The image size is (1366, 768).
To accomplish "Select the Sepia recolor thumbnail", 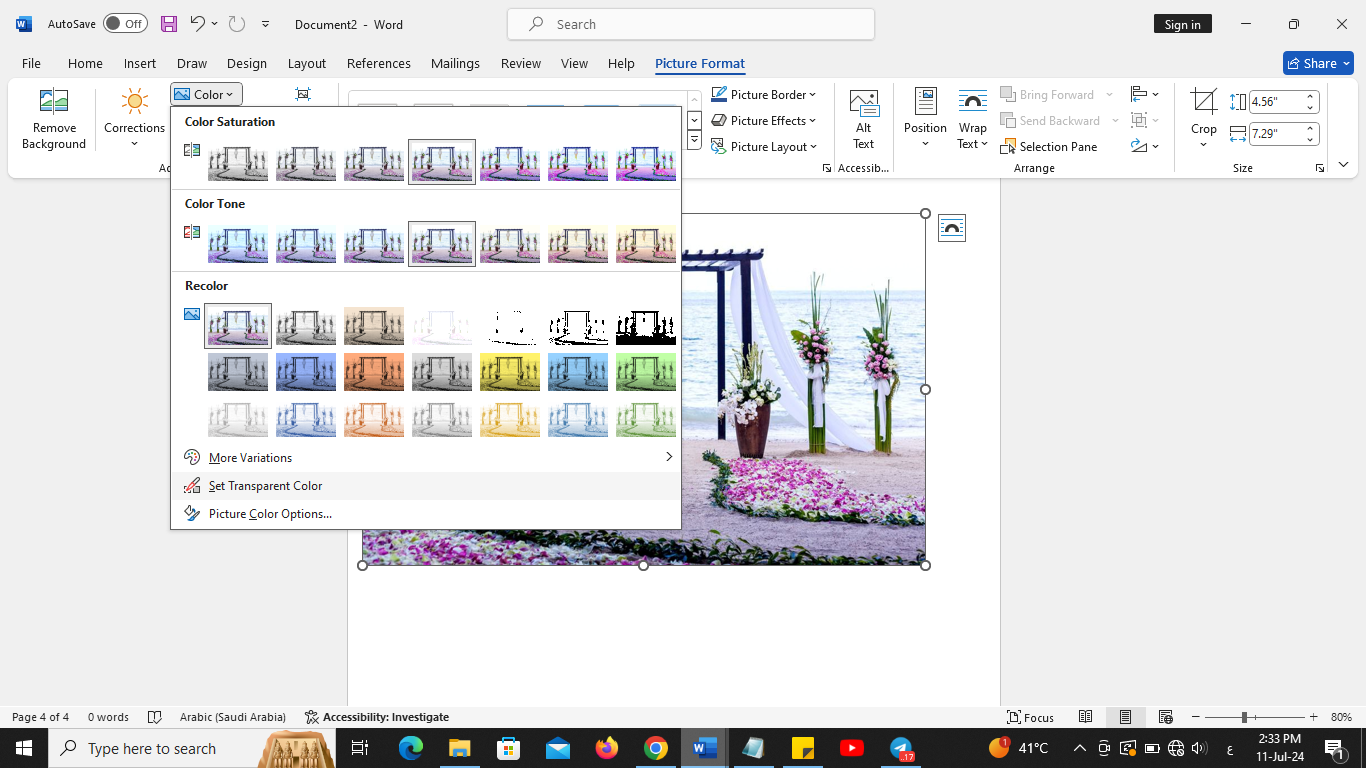I will pyautogui.click(x=374, y=326).
